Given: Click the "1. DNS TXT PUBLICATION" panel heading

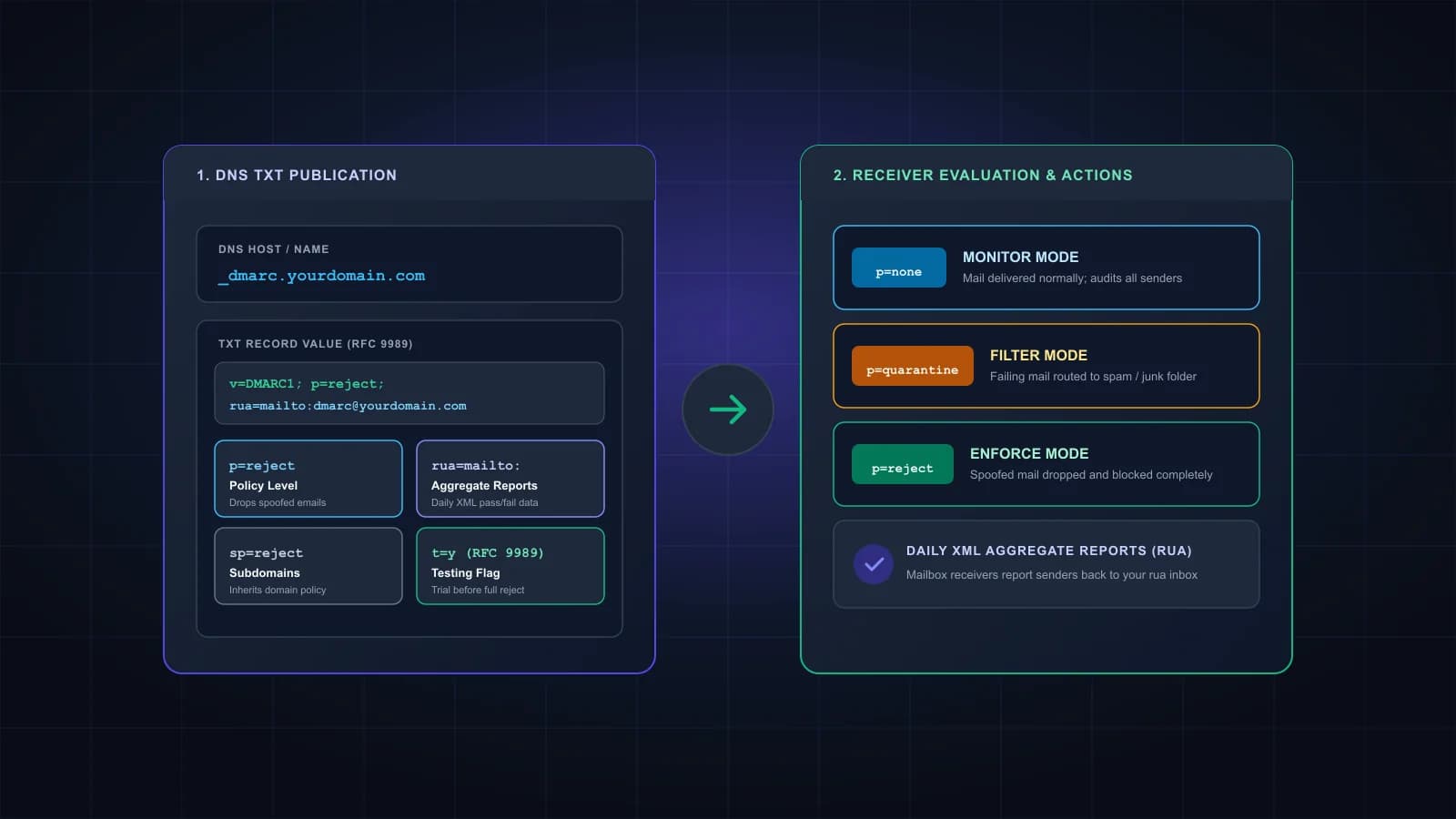Looking at the screenshot, I should 297,176.
